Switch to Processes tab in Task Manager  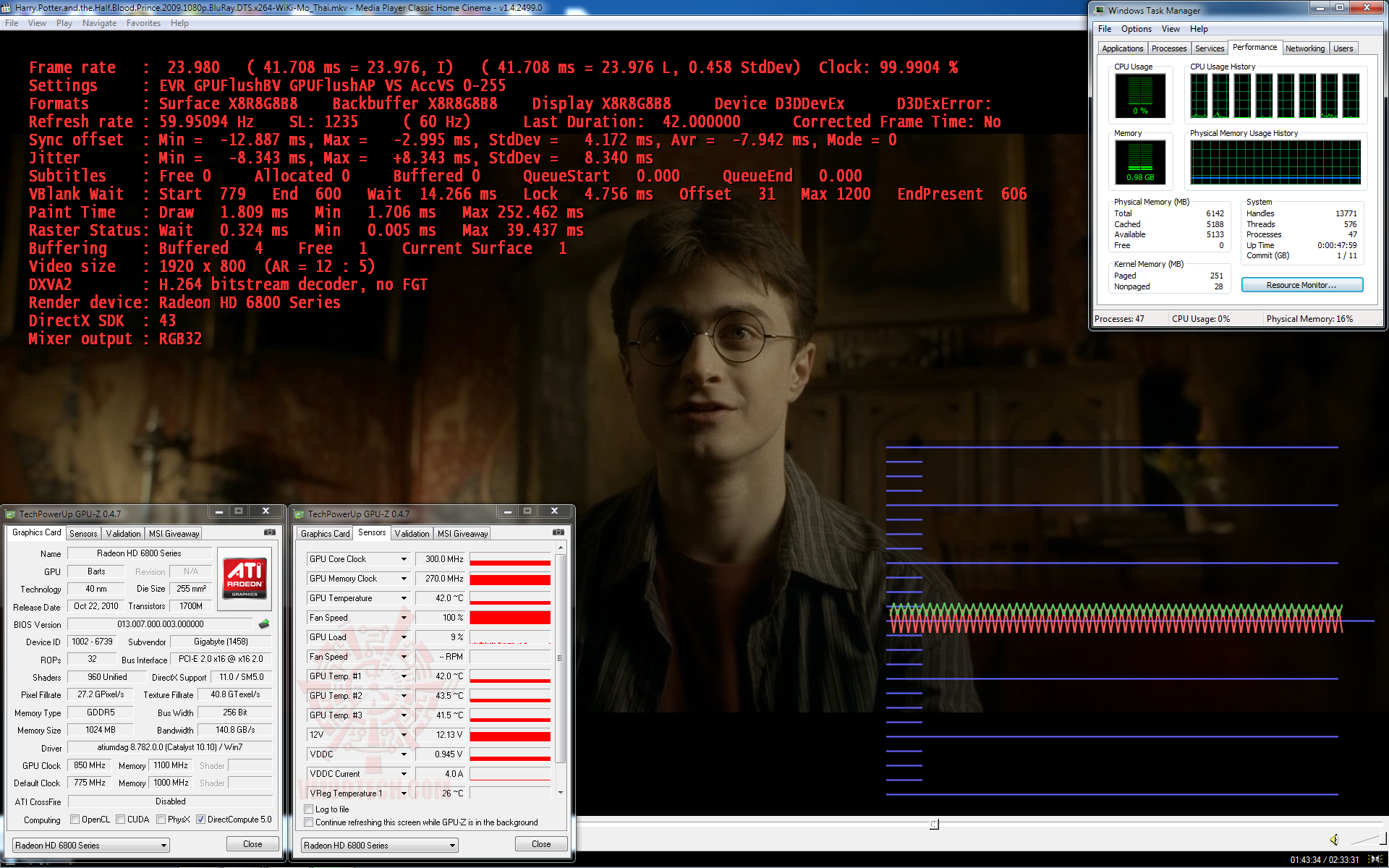pyautogui.click(x=1168, y=48)
